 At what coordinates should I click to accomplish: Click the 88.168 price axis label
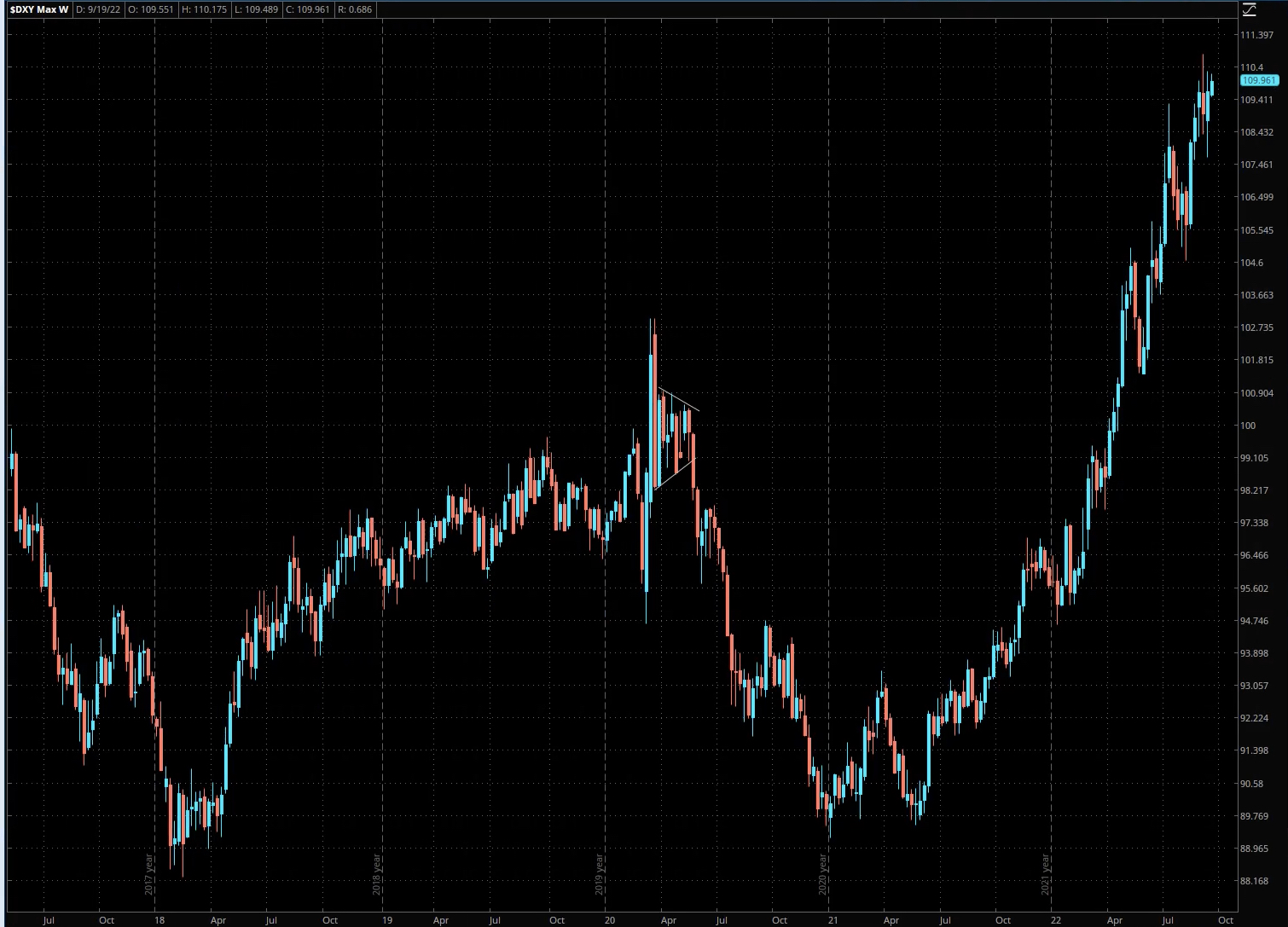click(x=1254, y=881)
